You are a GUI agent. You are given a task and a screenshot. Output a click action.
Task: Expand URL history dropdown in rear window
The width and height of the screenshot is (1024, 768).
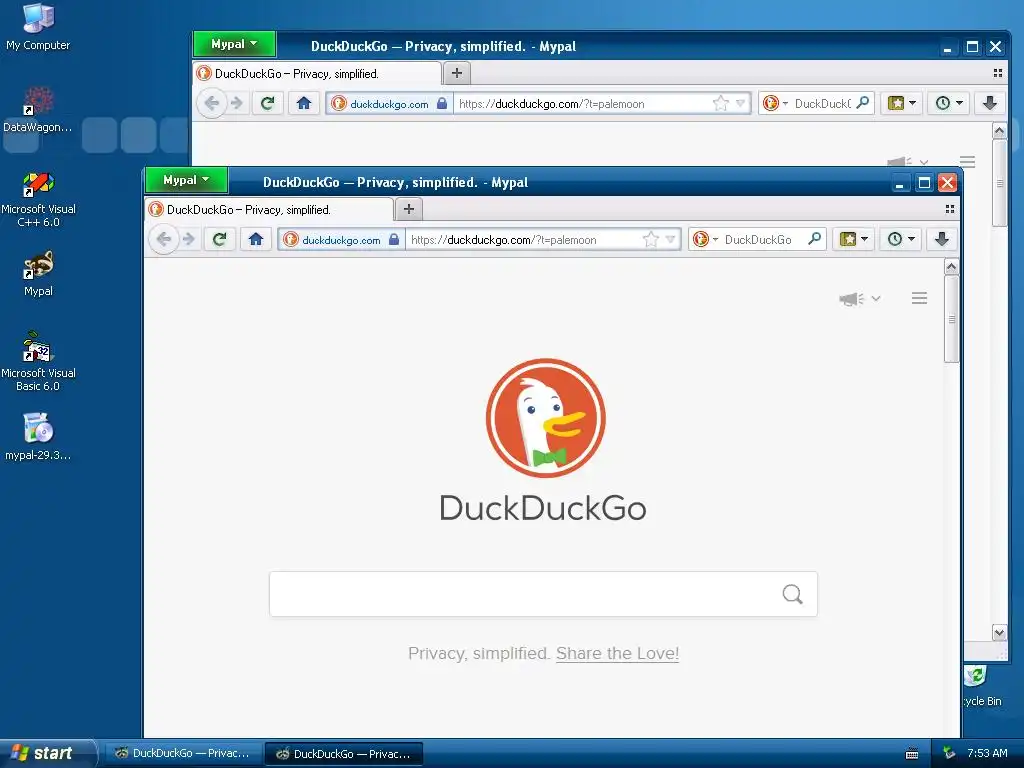(741, 103)
